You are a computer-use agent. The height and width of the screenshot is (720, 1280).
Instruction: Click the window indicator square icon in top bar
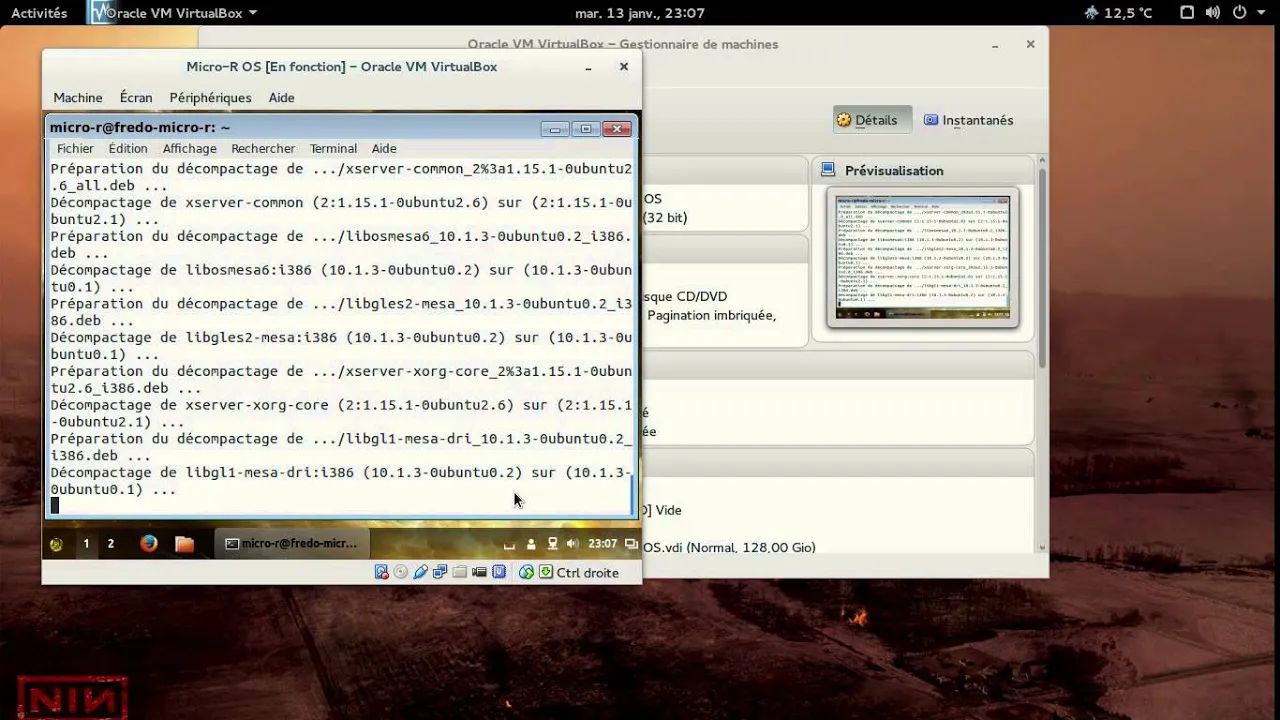(1187, 13)
